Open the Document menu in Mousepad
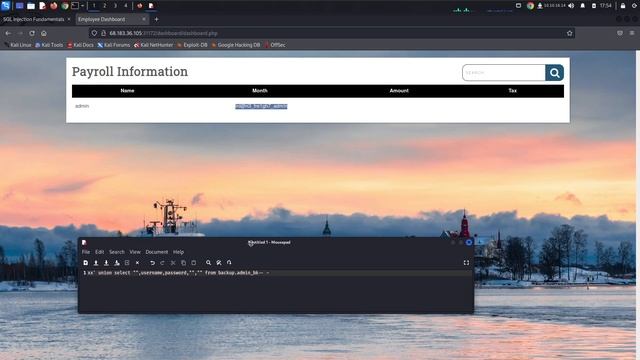 pyautogui.click(x=157, y=252)
